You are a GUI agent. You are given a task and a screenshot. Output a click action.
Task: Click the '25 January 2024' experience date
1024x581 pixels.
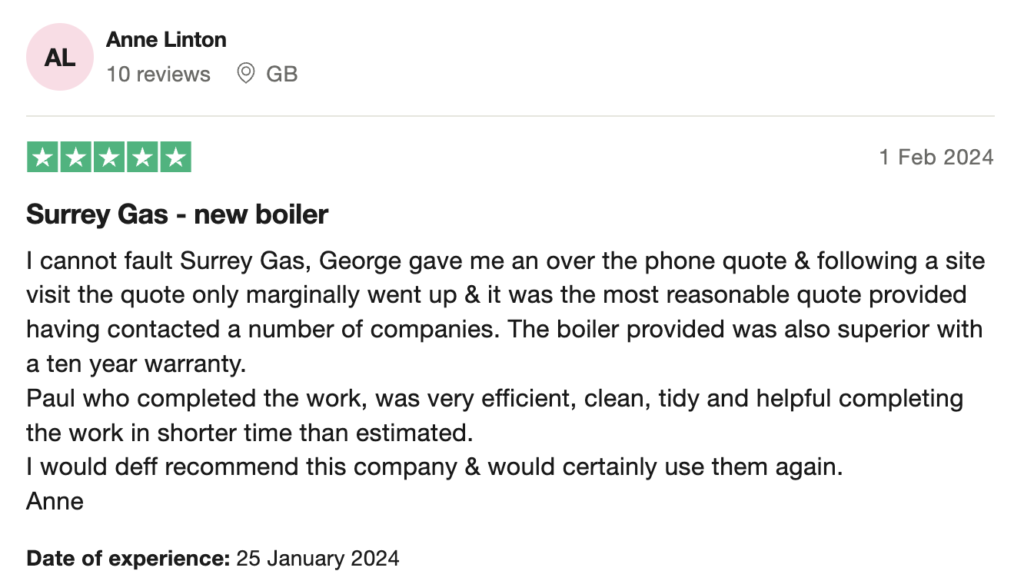coord(318,558)
